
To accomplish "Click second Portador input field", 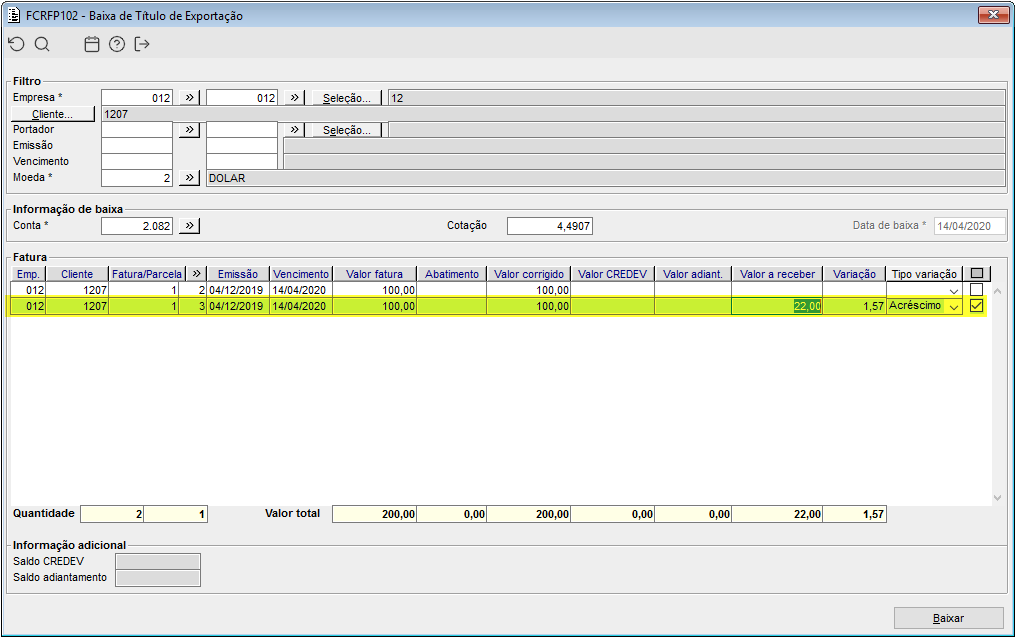I will click(242, 130).
